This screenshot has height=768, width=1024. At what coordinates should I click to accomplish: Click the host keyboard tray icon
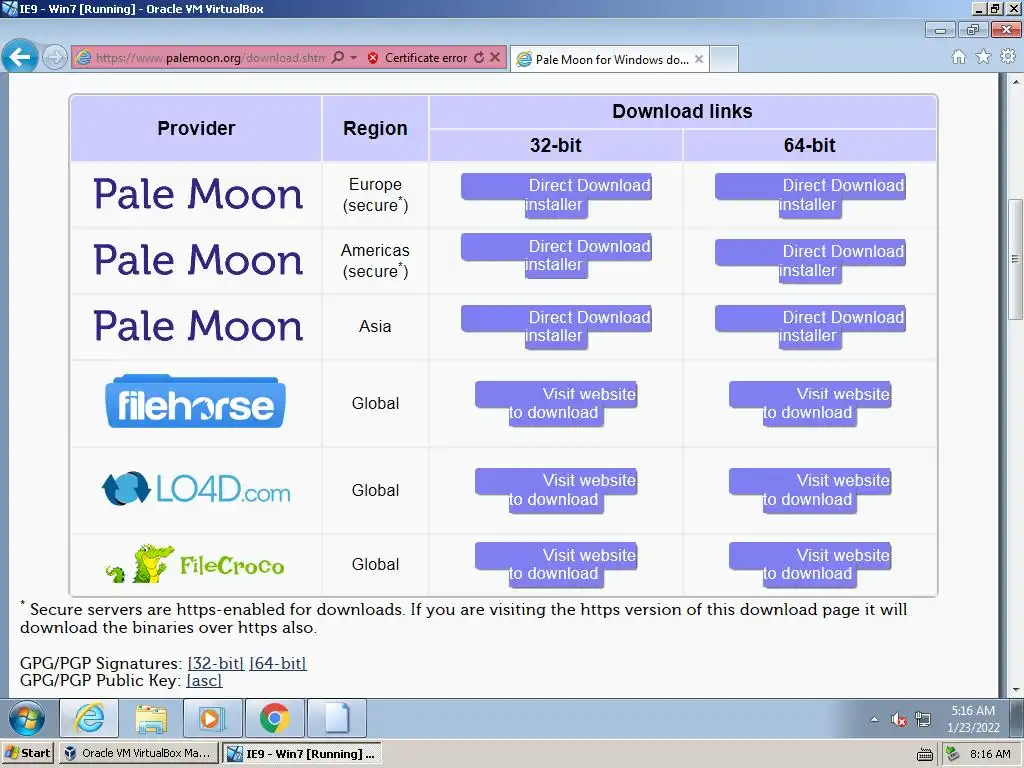(925, 754)
